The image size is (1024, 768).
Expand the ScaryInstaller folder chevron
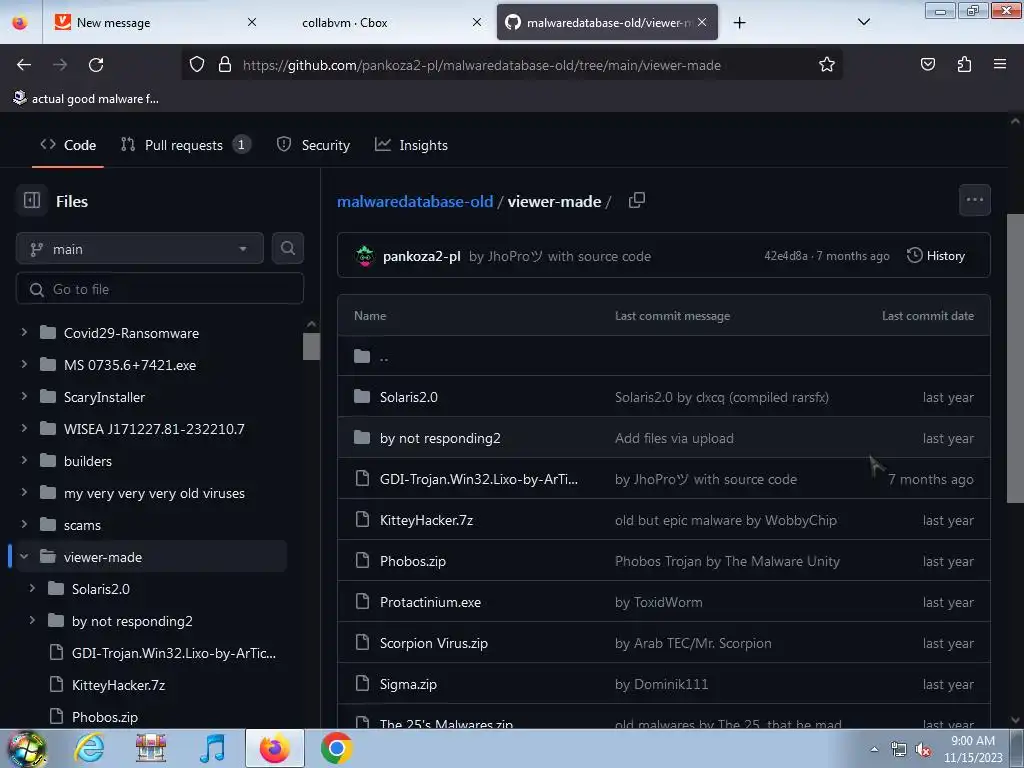24,396
